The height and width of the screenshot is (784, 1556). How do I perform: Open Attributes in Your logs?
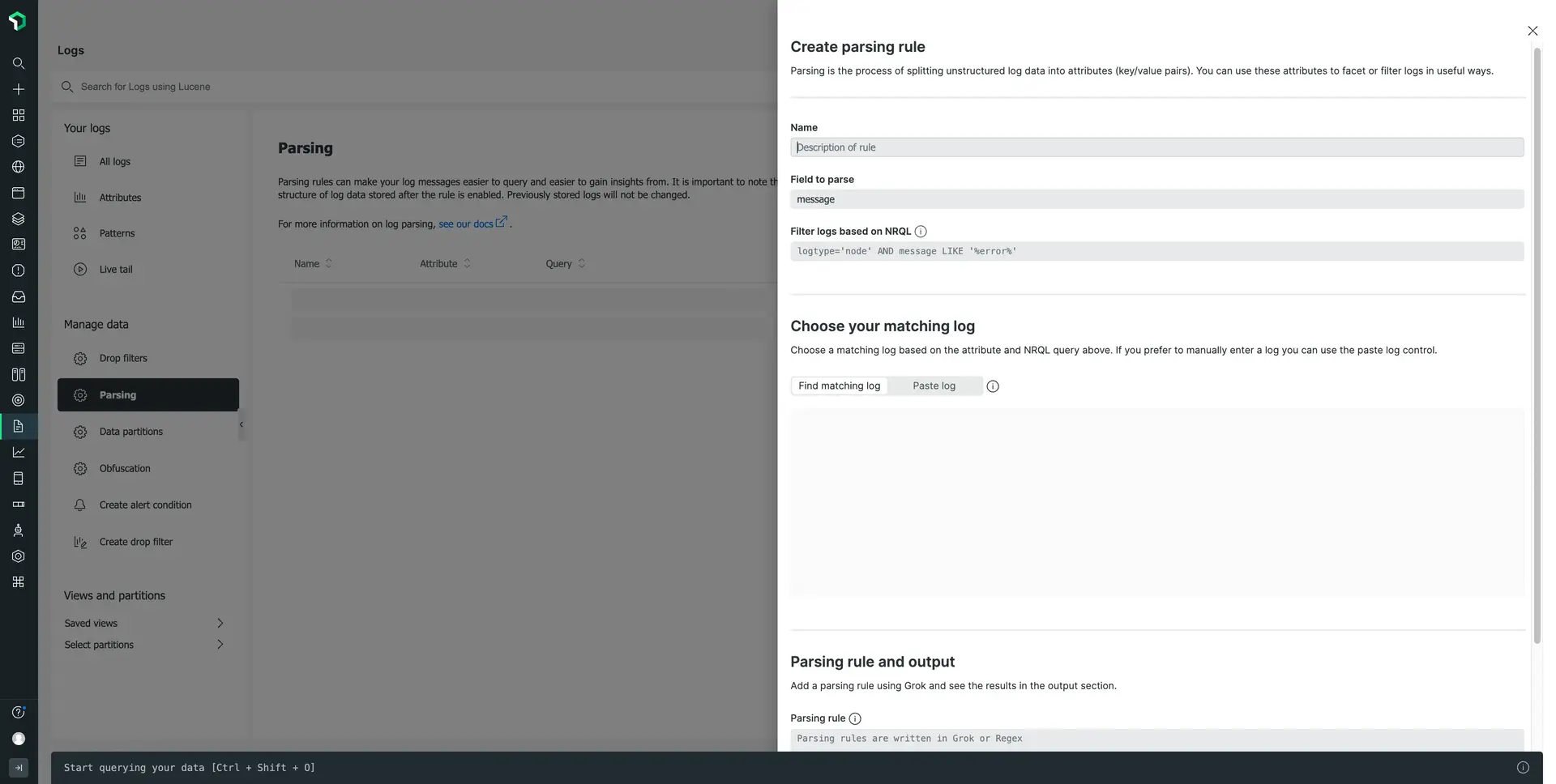pos(148,198)
